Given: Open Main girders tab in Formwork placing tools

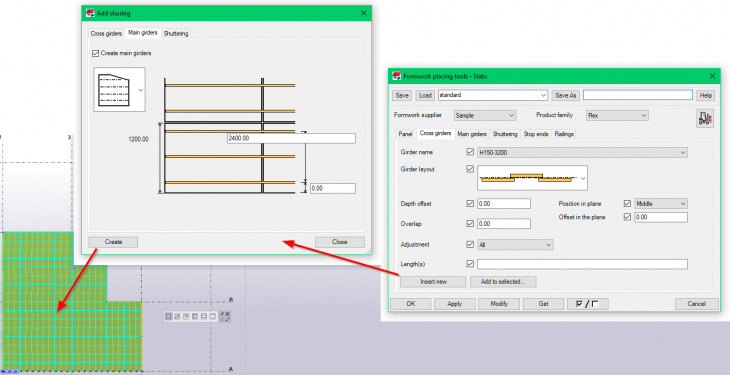Looking at the screenshot, I should [x=472, y=134].
